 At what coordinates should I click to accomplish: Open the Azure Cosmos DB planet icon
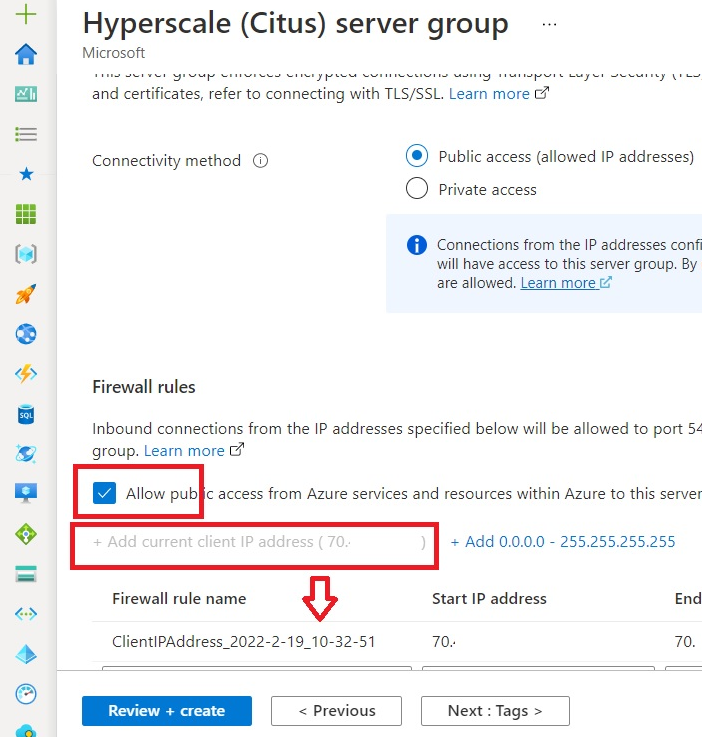26,454
